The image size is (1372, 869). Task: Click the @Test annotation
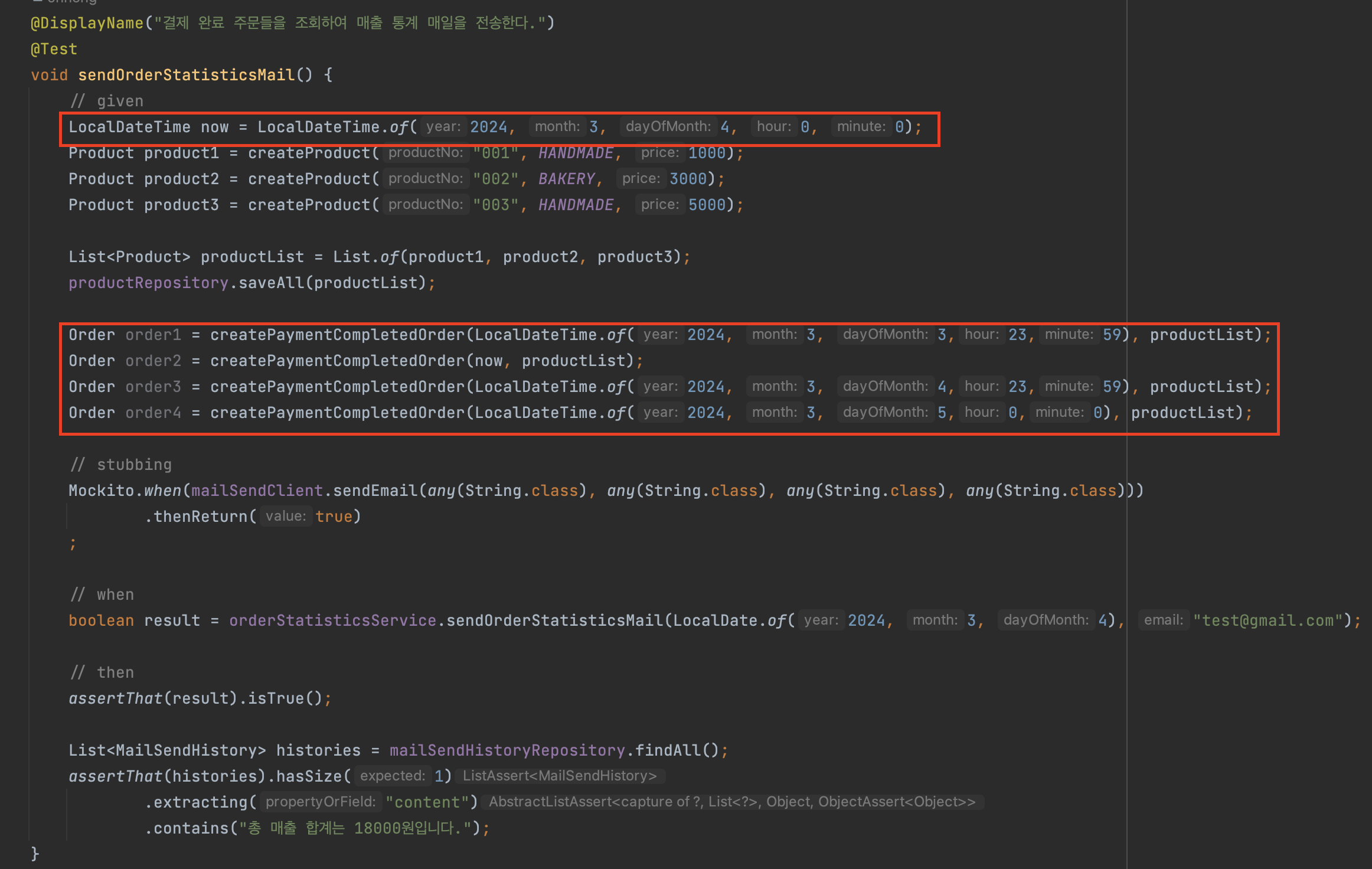pos(54,49)
